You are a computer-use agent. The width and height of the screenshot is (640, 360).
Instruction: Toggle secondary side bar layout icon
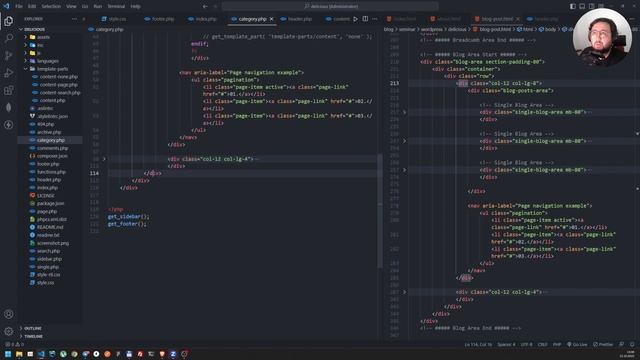(591, 6)
